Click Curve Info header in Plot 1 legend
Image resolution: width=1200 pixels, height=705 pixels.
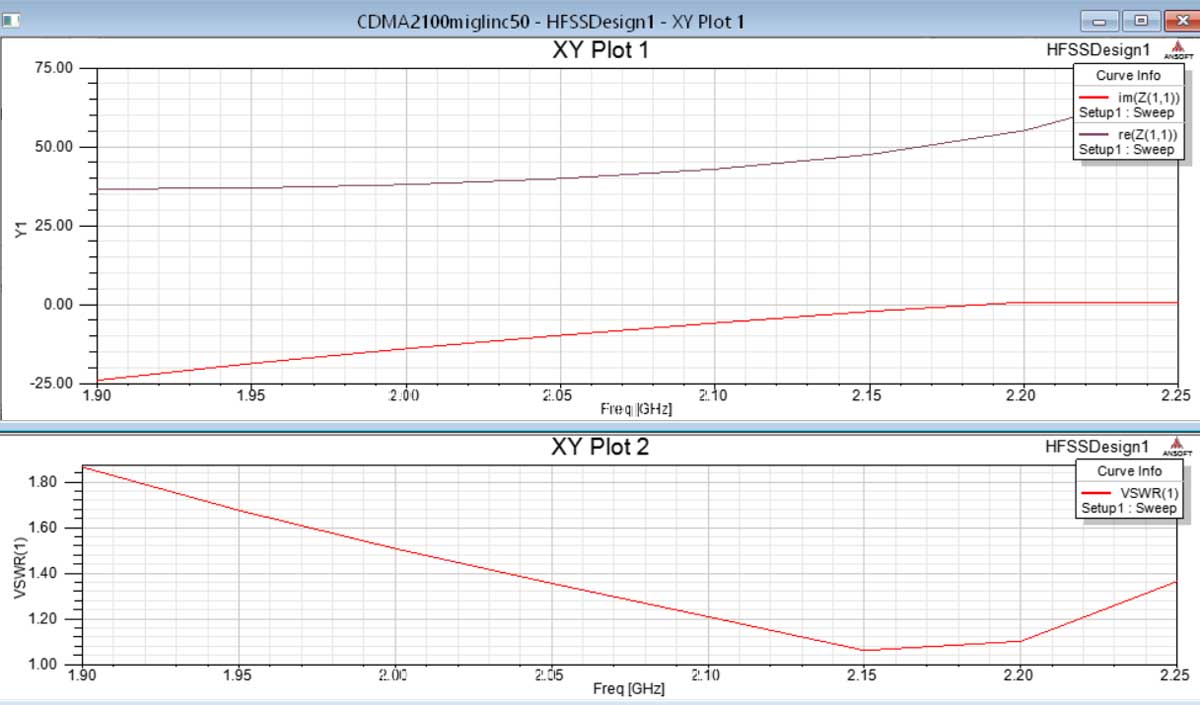pyautogui.click(x=1129, y=75)
